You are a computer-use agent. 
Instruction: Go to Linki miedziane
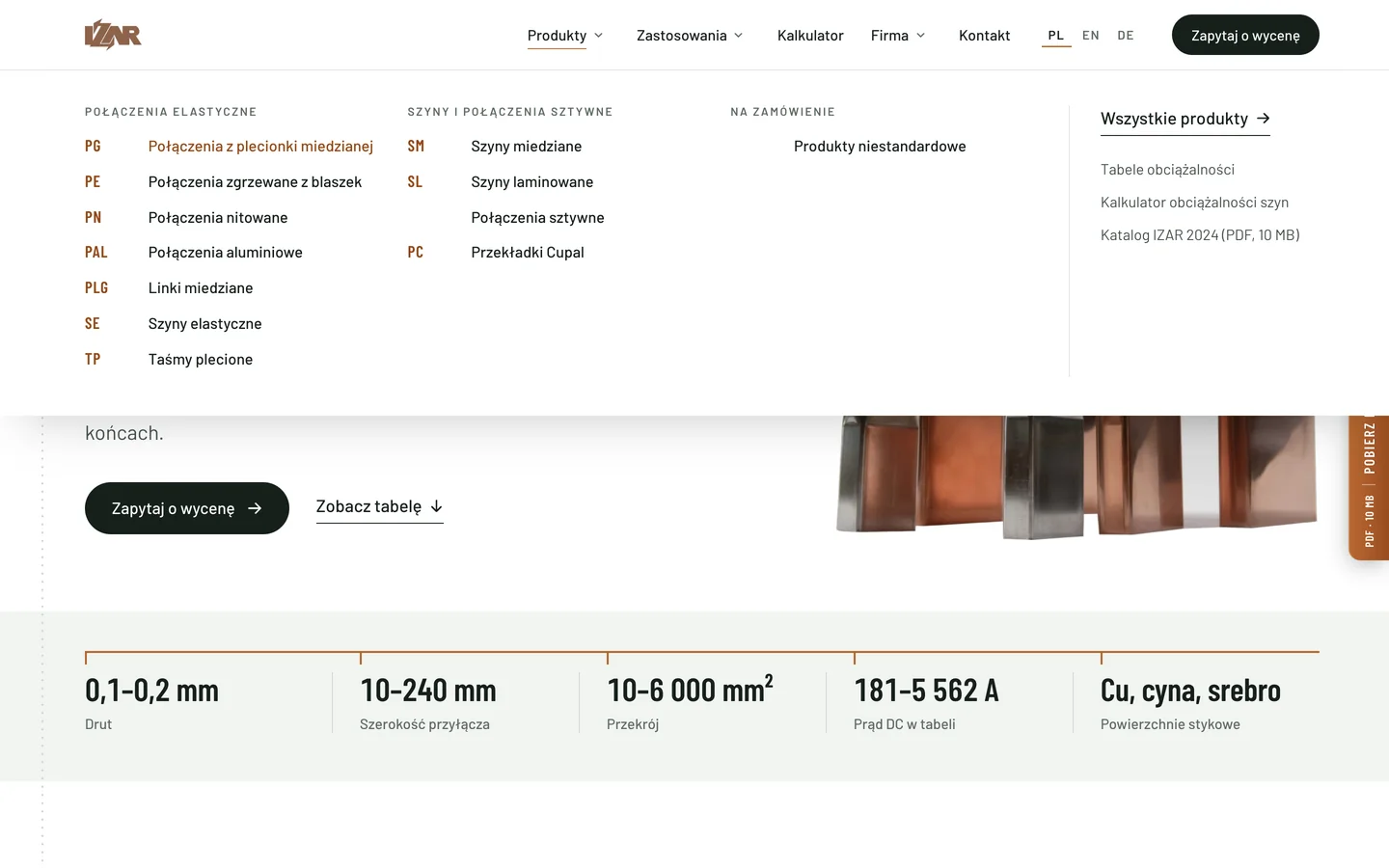click(x=201, y=288)
